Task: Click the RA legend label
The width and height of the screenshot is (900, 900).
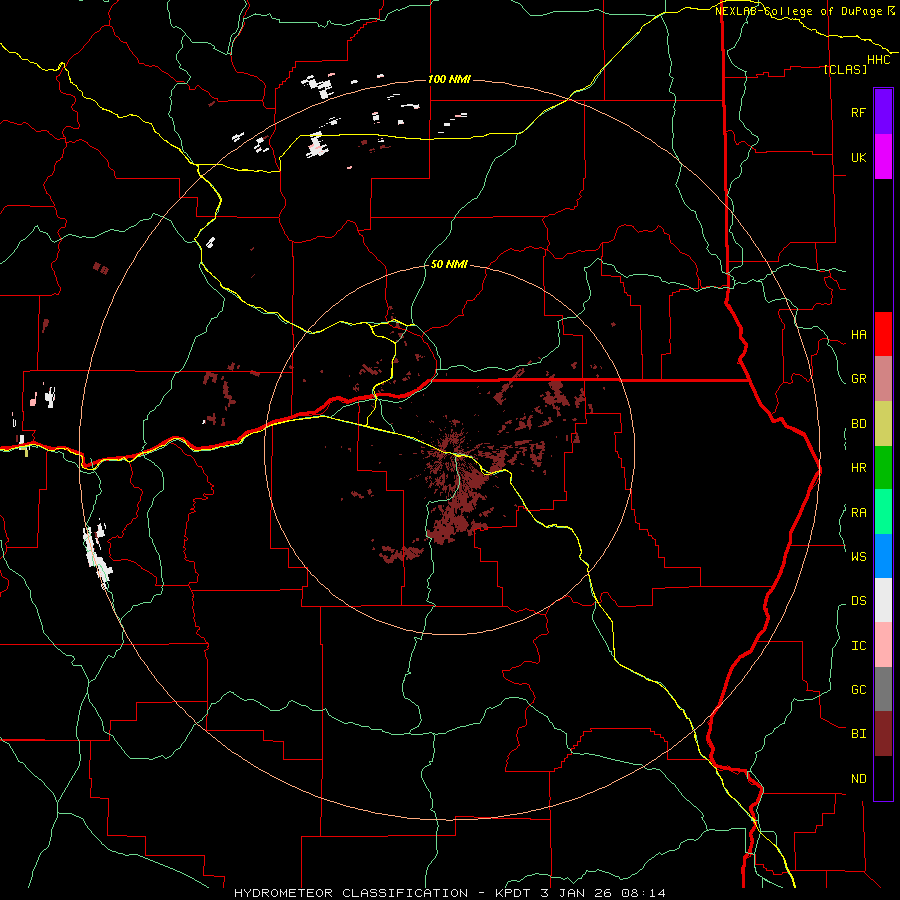Action: 858,513
